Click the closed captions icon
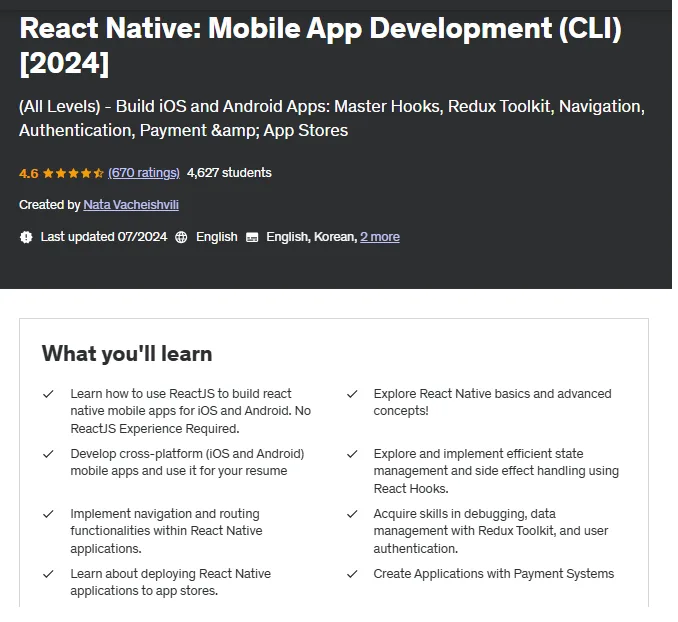The image size is (678, 622). pos(252,237)
